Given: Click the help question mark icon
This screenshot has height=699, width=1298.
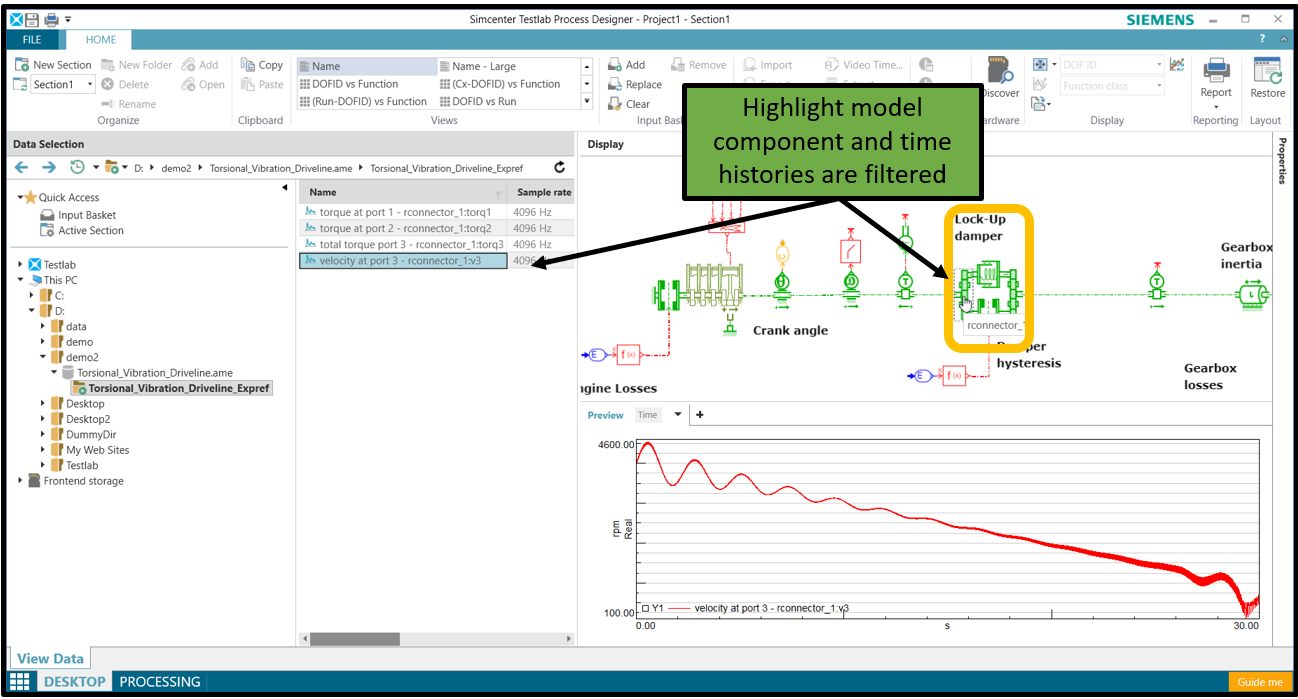Looking at the screenshot, I should tap(1264, 39).
